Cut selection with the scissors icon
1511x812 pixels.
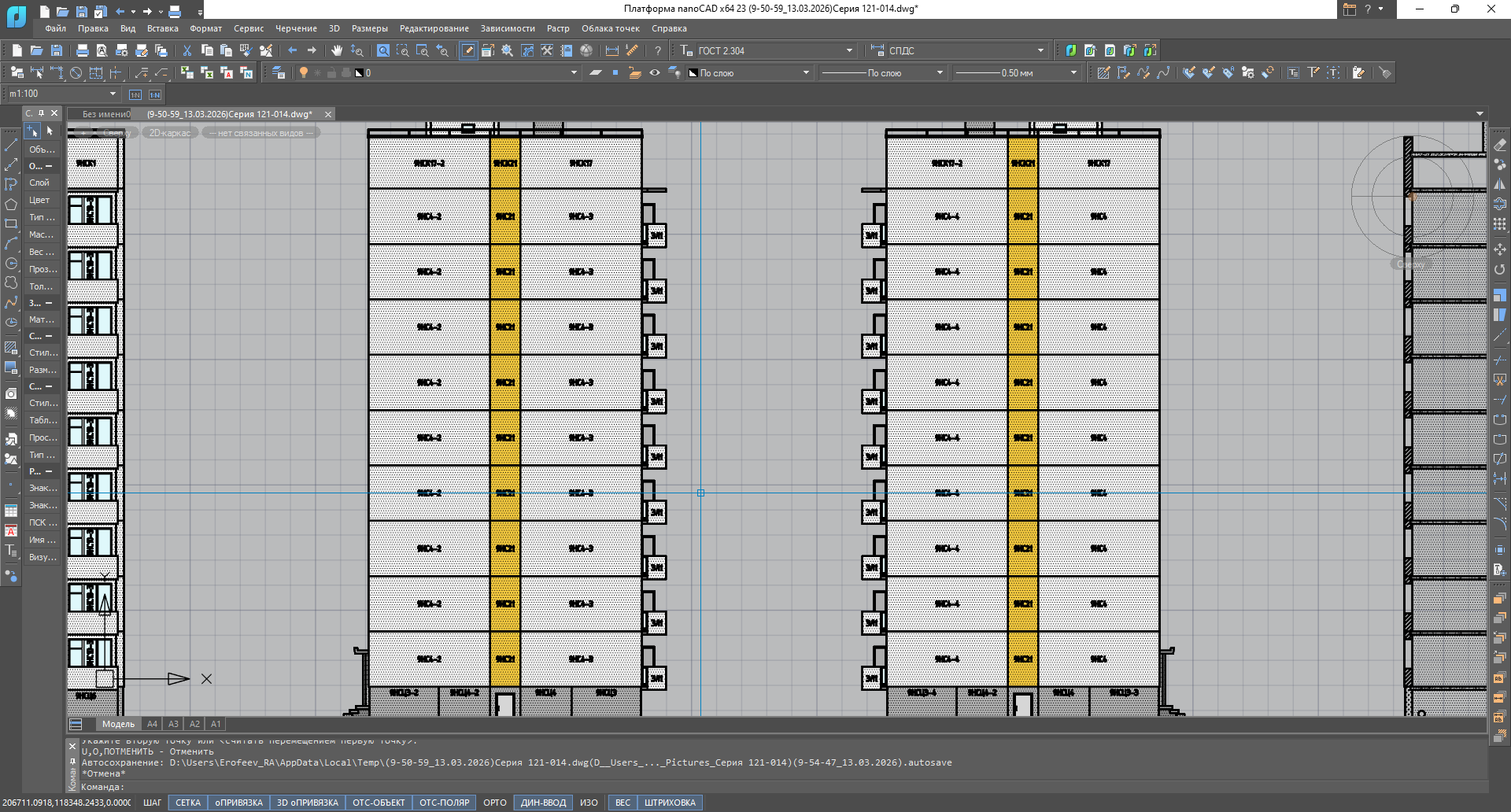pos(187,50)
